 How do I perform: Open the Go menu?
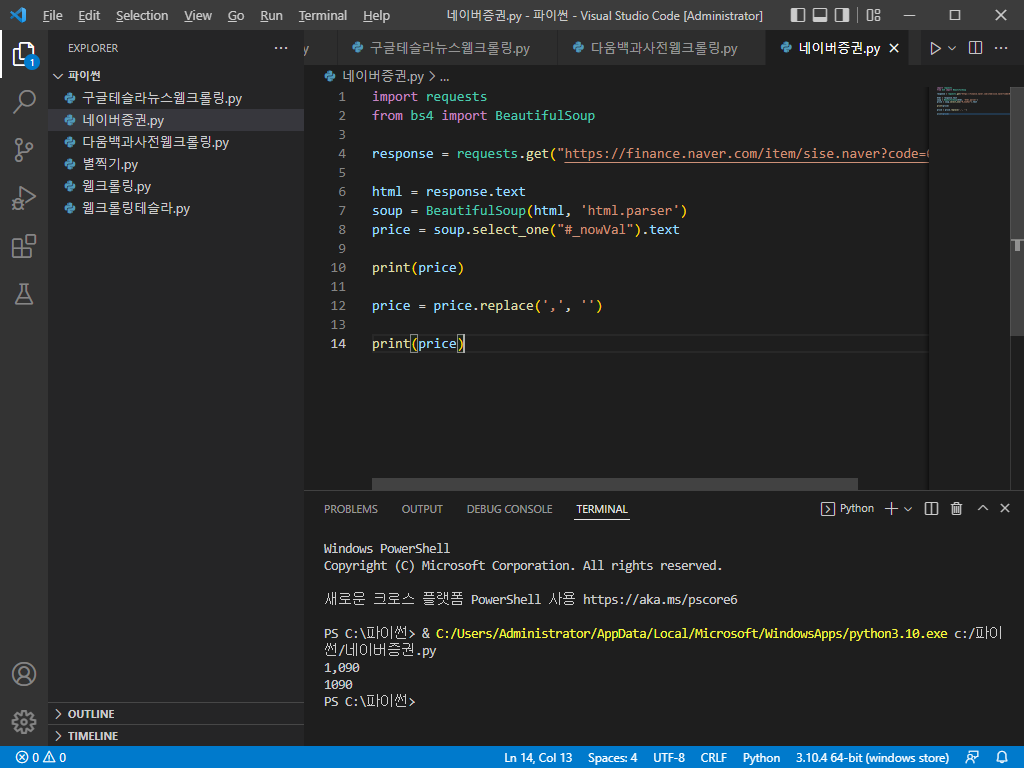(236, 15)
